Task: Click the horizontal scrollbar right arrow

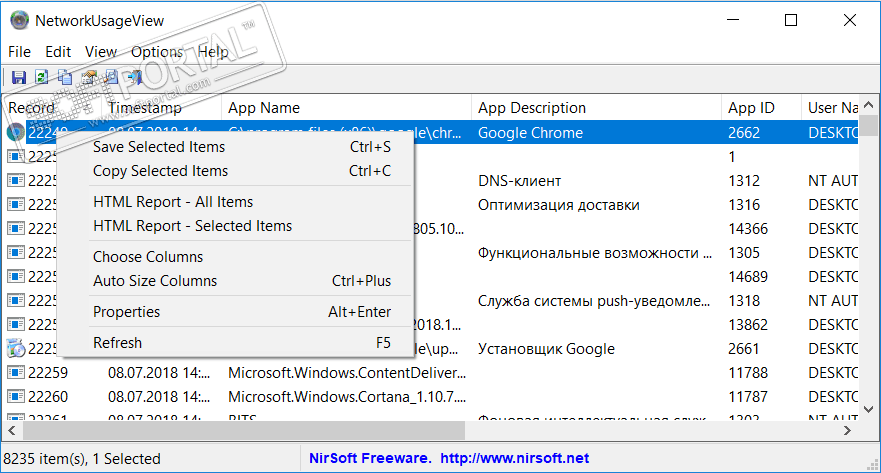Action: point(847,431)
